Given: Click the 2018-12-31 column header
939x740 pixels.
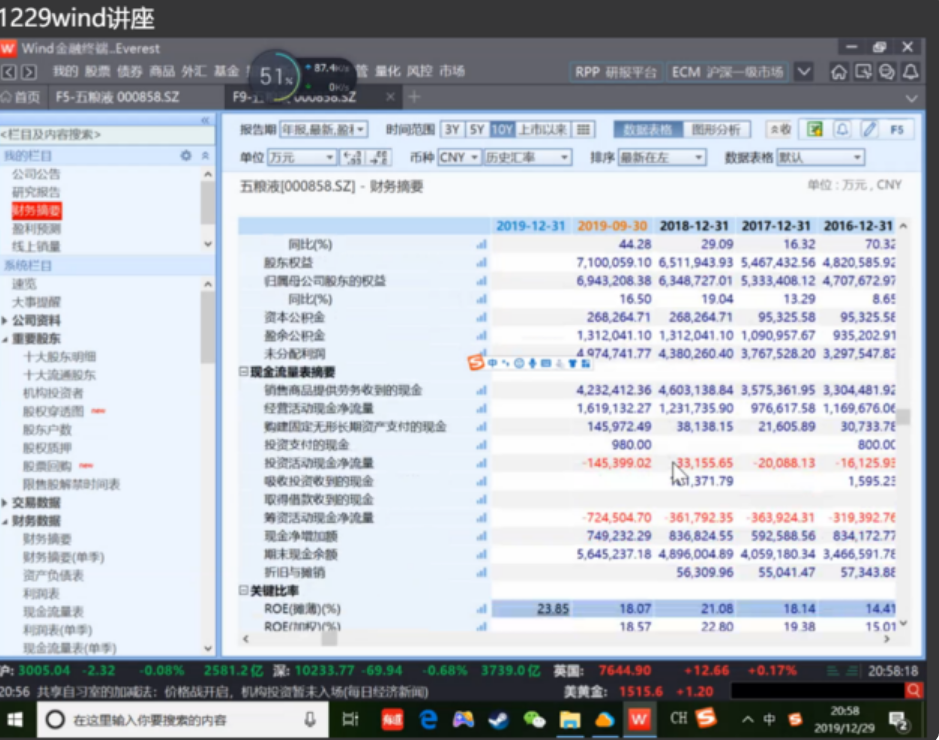Looking at the screenshot, I should pyautogui.click(x=694, y=226).
